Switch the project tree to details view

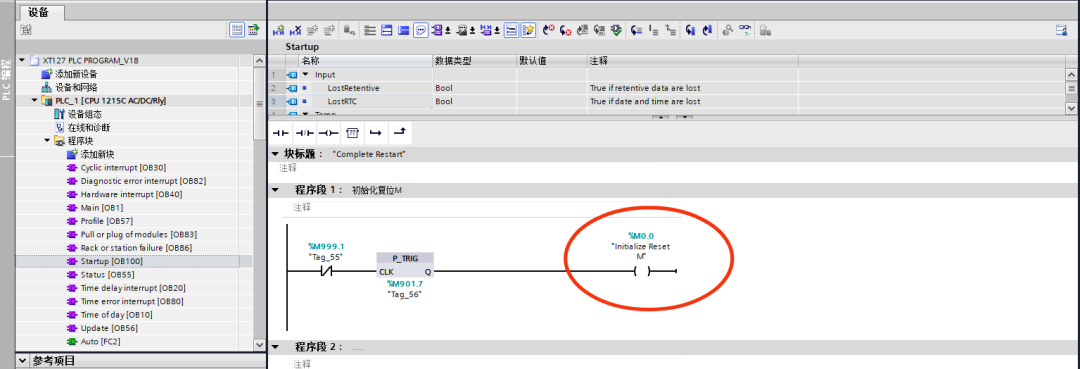click(237, 30)
